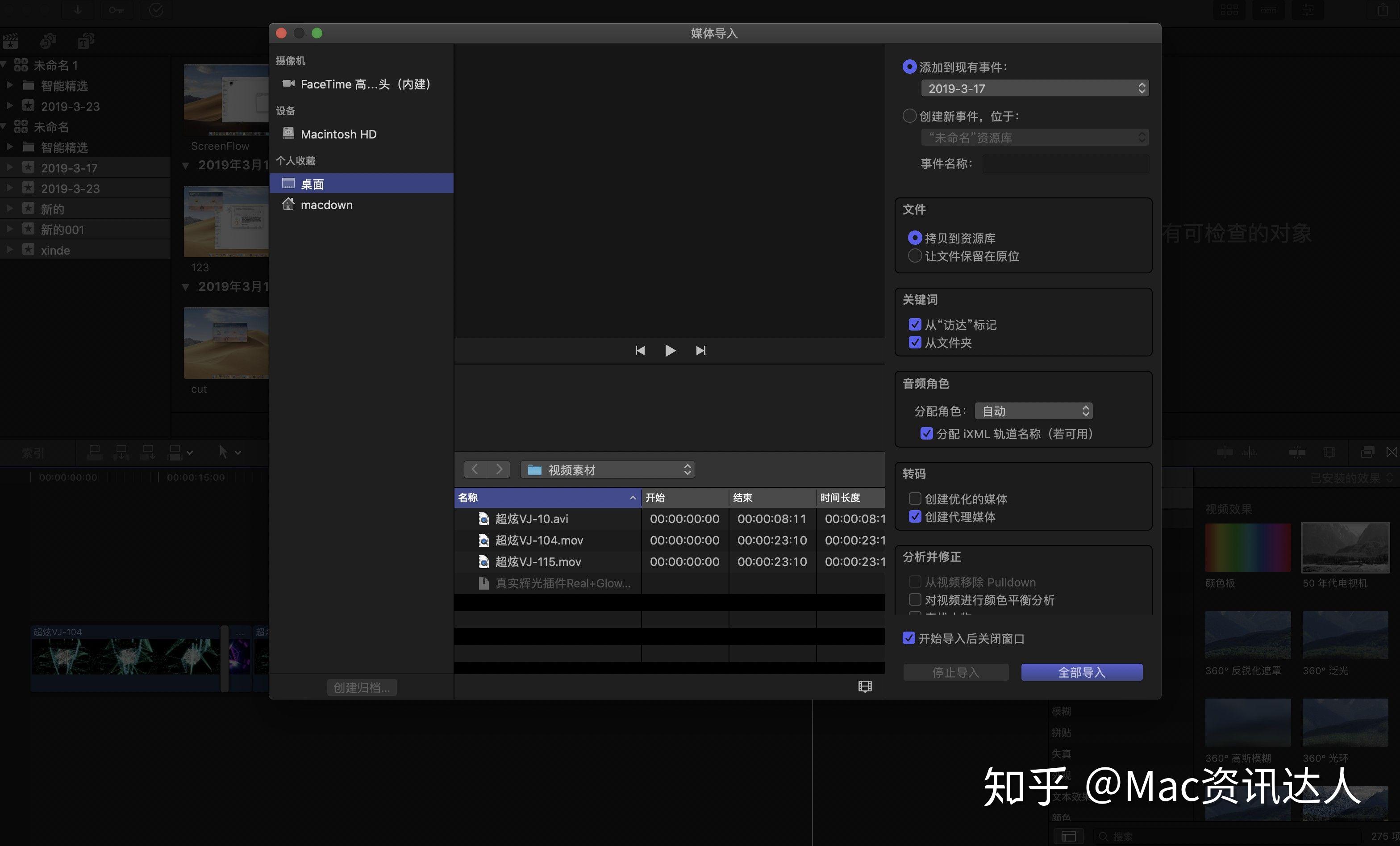
Task: Choose 添加到现有事件 radio option
Action: pos(909,67)
